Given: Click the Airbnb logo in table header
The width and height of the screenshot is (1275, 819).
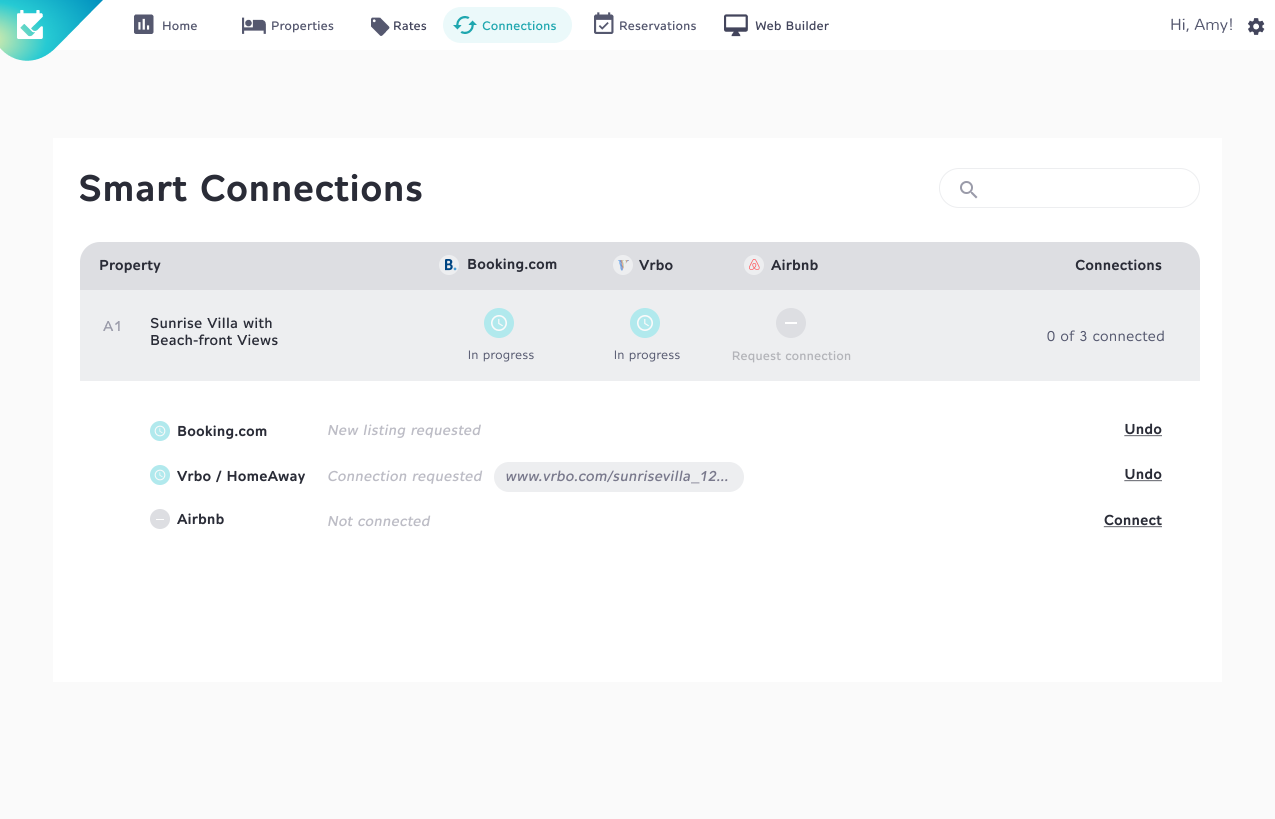Looking at the screenshot, I should click(x=754, y=265).
